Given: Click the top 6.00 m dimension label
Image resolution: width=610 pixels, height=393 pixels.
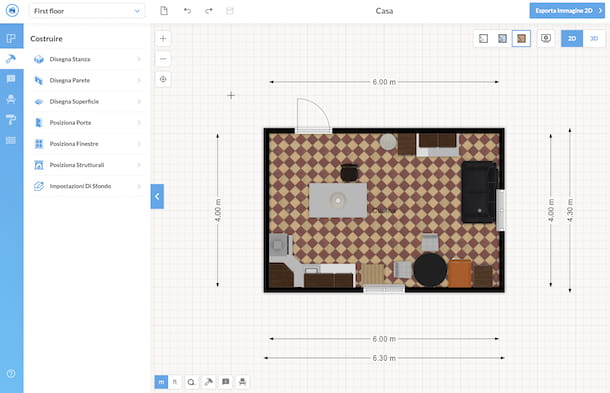Looking at the screenshot, I should [384, 82].
